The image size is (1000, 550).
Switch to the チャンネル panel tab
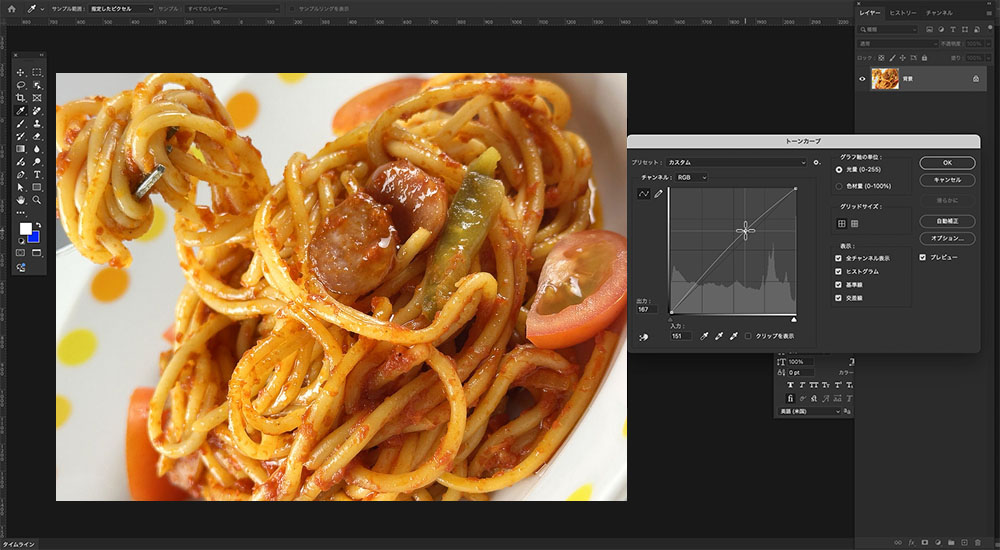939,13
